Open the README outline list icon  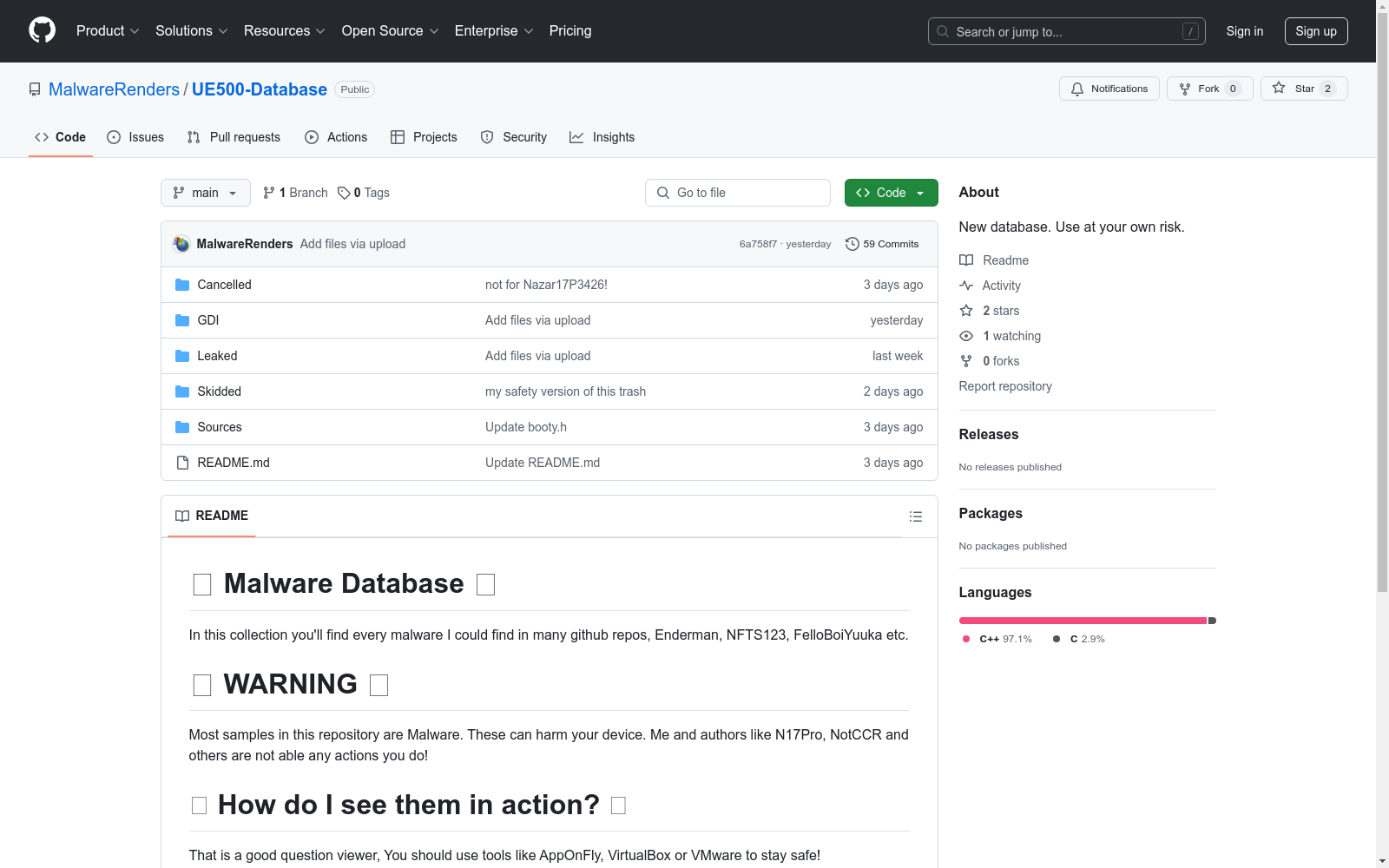point(916,516)
